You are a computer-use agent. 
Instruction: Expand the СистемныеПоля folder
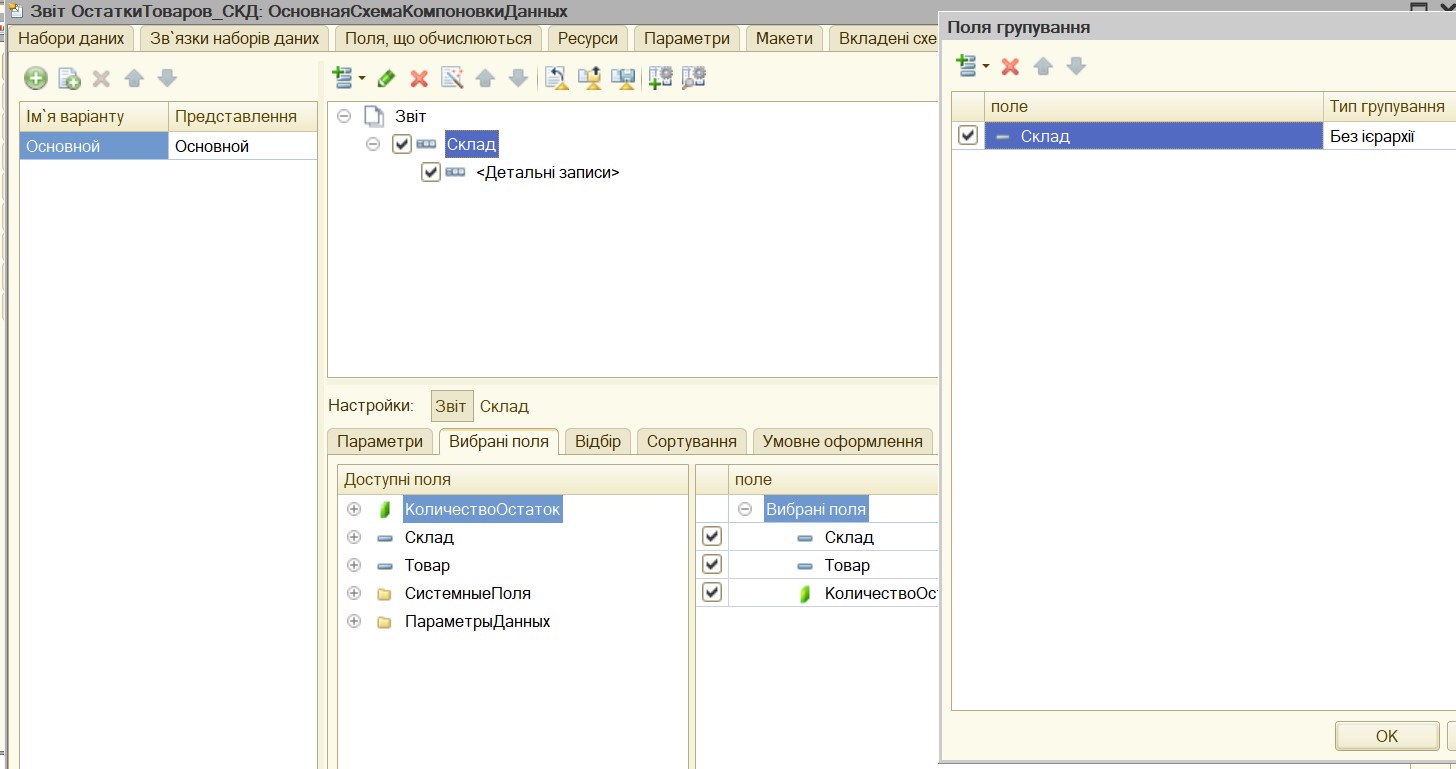354,594
